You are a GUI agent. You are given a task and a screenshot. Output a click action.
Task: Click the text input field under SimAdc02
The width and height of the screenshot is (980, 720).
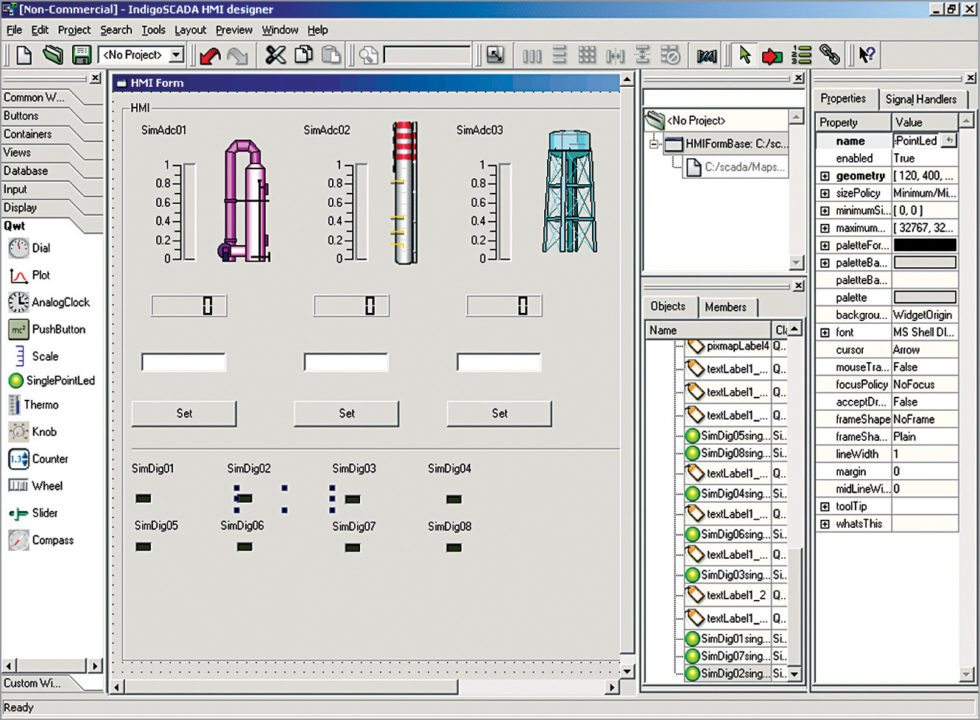point(346,362)
